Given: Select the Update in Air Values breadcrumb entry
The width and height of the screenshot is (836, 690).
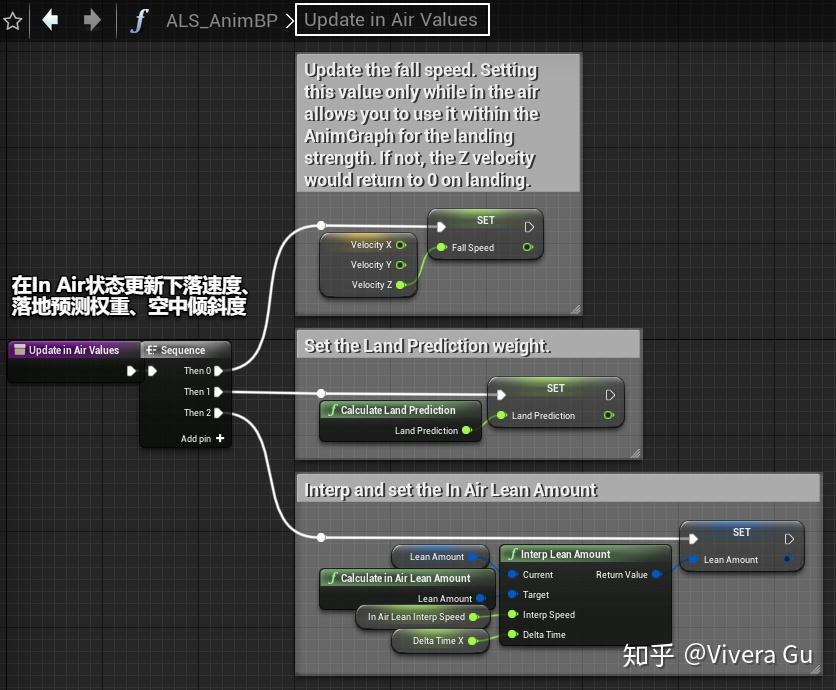Looking at the screenshot, I should (392, 20).
